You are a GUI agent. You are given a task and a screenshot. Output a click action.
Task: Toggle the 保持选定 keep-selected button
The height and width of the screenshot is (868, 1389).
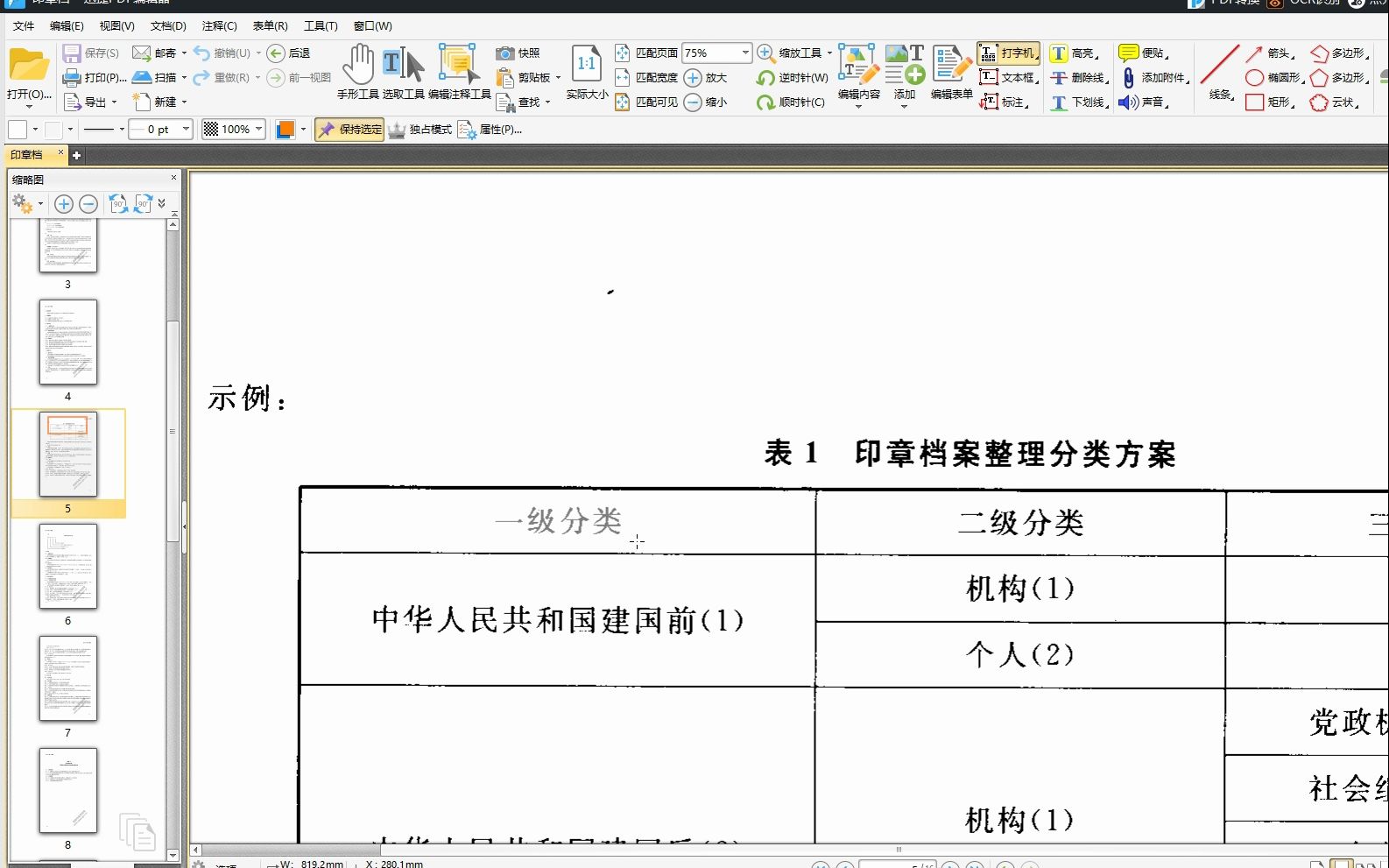click(x=349, y=130)
